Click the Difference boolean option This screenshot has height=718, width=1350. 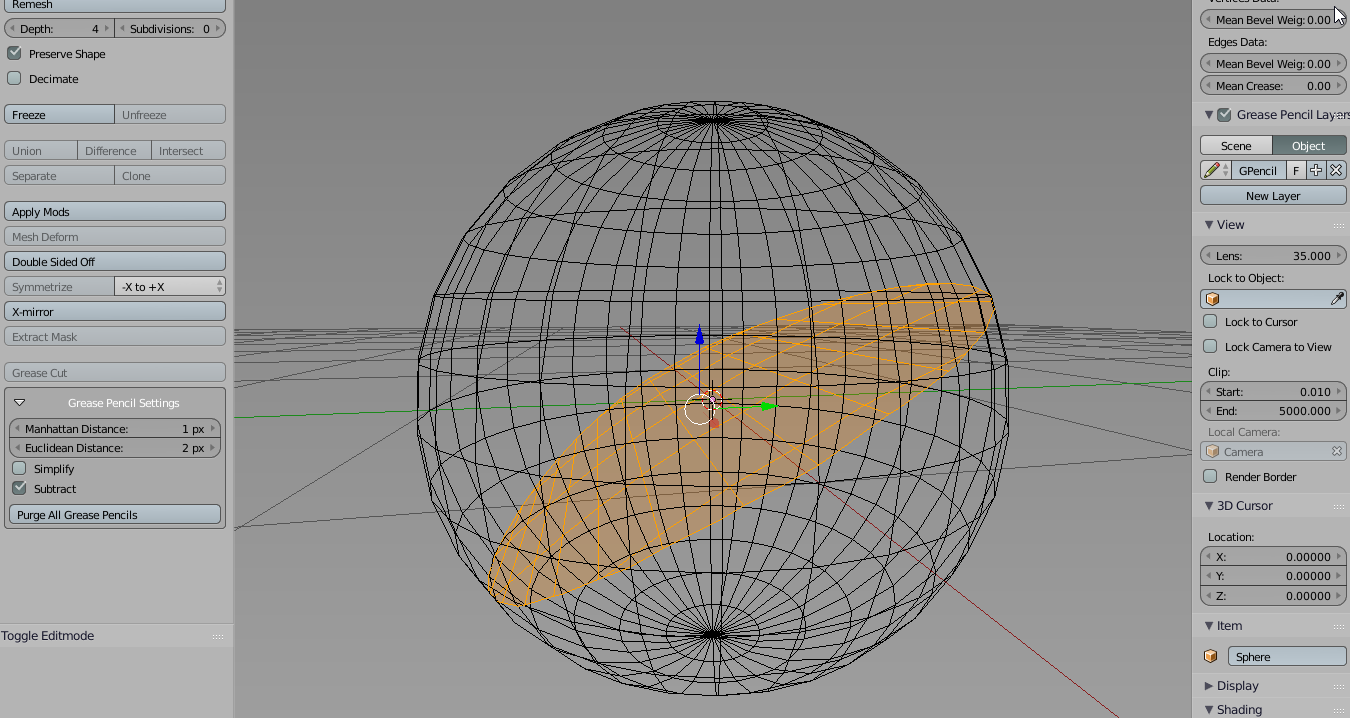[115, 151]
